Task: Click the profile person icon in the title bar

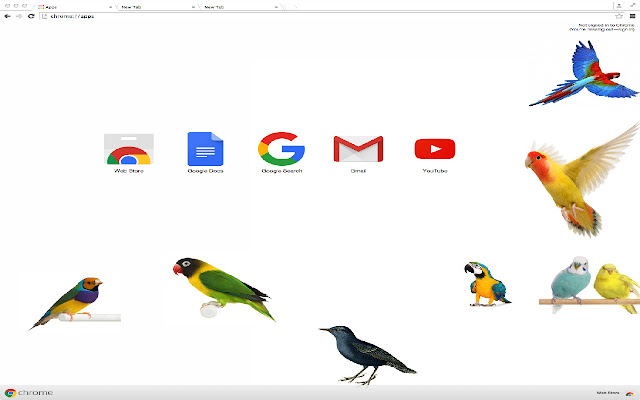Action: pyautogui.click(x=619, y=6)
